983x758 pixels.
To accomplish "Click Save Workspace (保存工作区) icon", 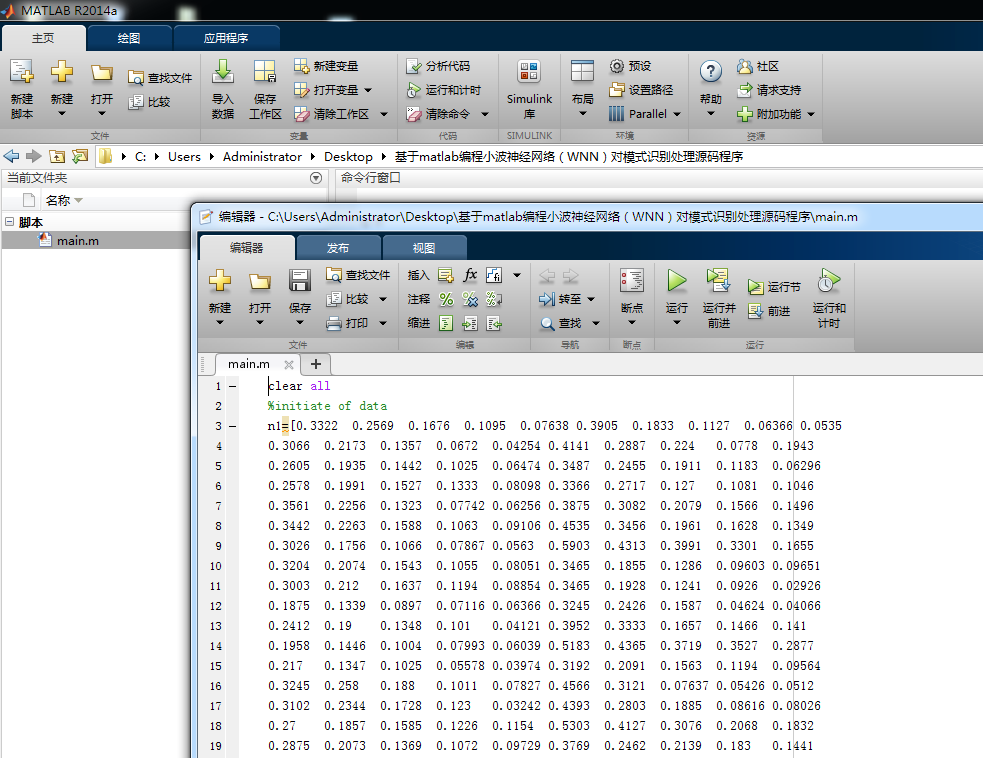I will point(265,72).
